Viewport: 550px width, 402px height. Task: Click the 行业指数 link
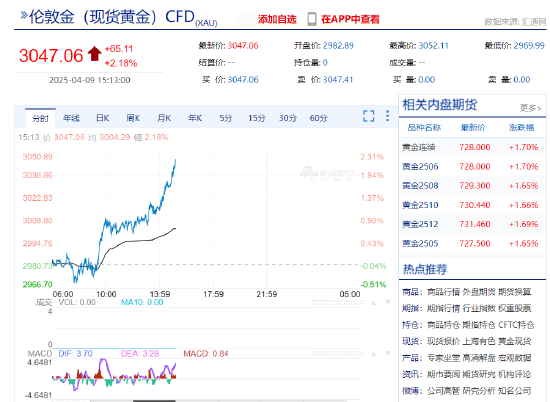click(479, 308)
